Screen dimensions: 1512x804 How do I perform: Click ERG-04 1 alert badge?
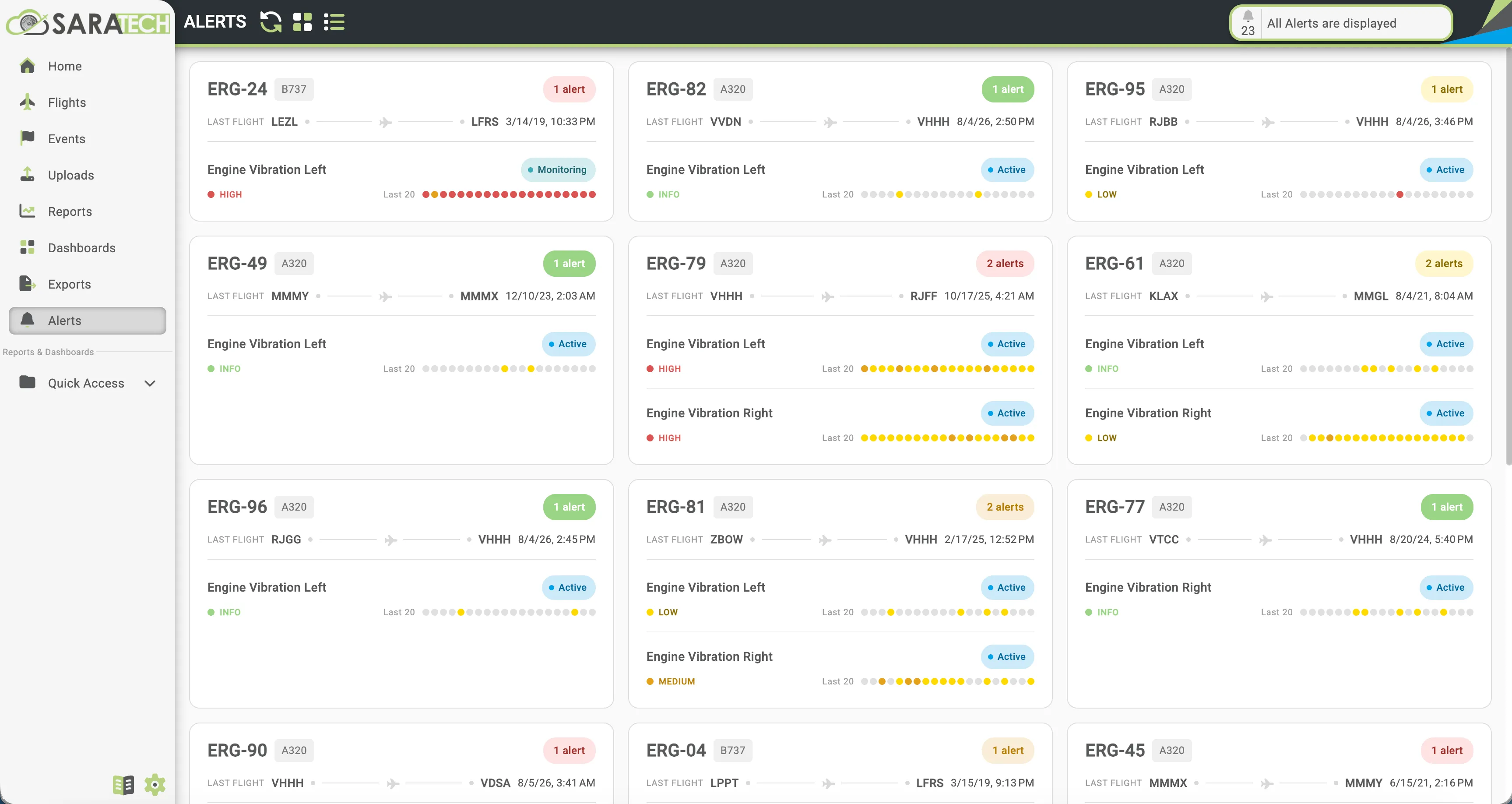coord(1008,751)
